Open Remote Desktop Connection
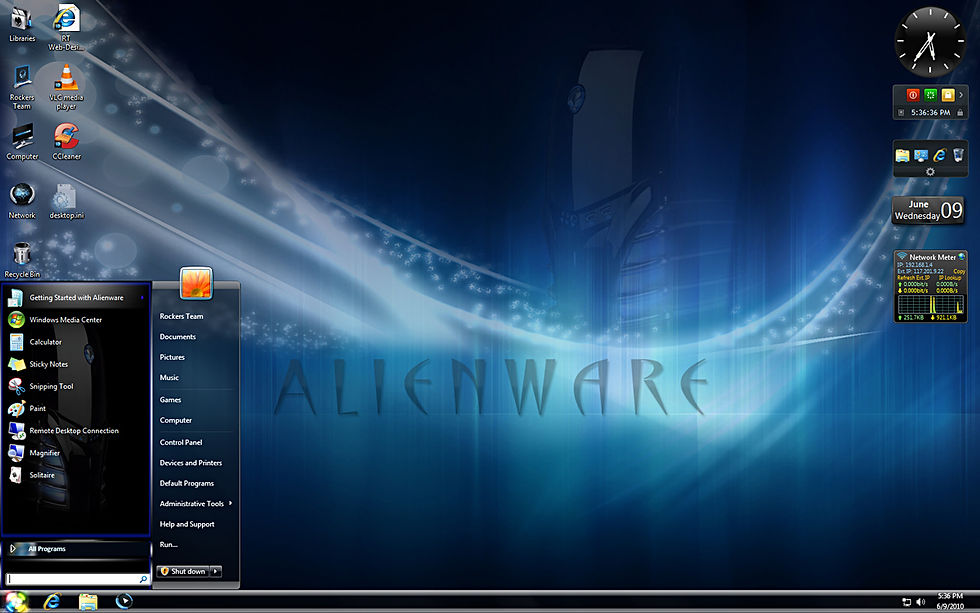 pos(76,431)
